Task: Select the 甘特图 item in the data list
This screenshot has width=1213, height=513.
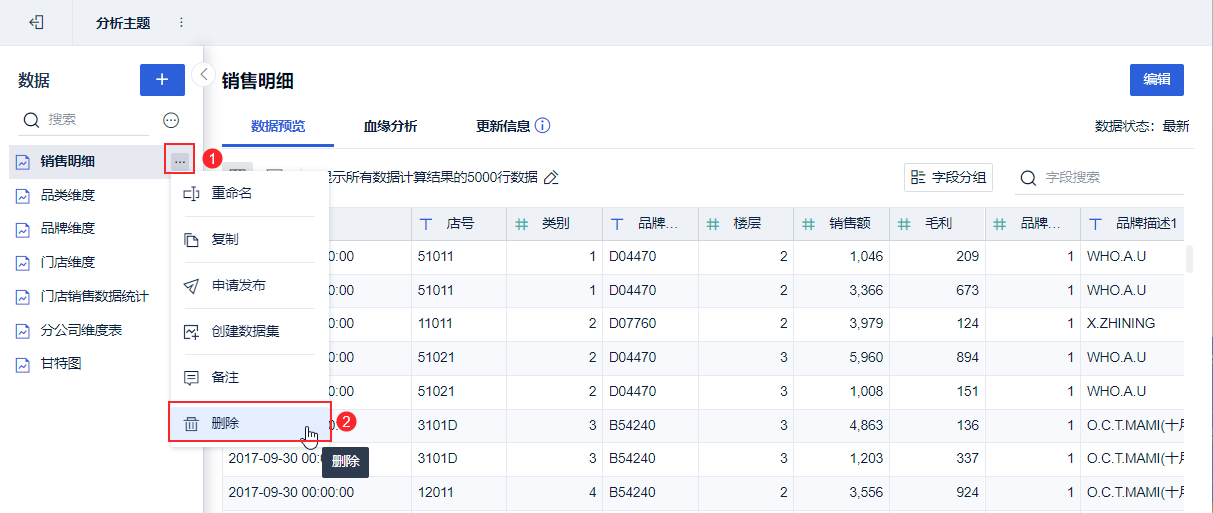Action: pos(61,364)
